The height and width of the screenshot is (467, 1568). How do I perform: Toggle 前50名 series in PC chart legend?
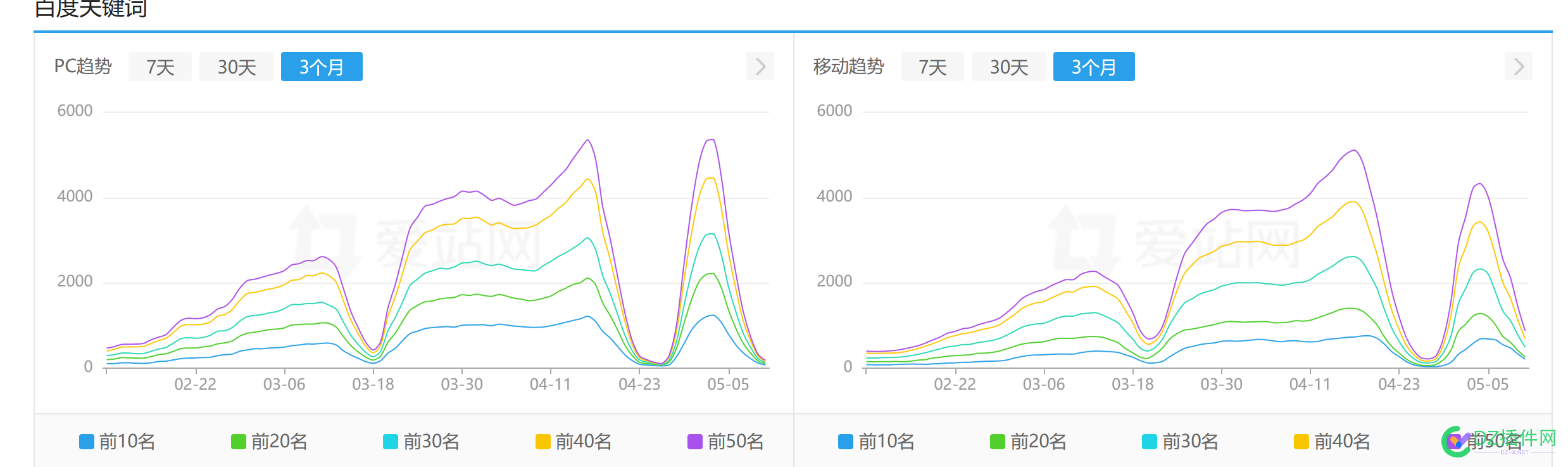725,442
